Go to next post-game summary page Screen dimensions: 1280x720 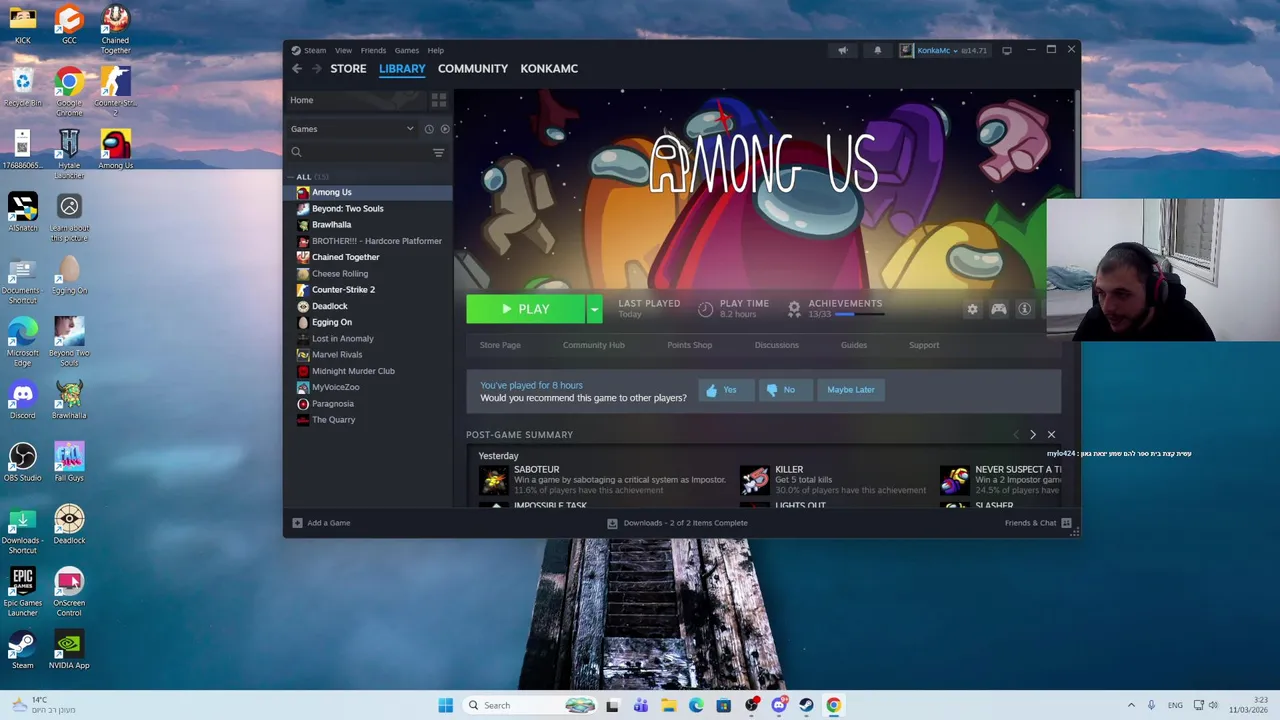pyautogui.click(x=1033, y=435)
